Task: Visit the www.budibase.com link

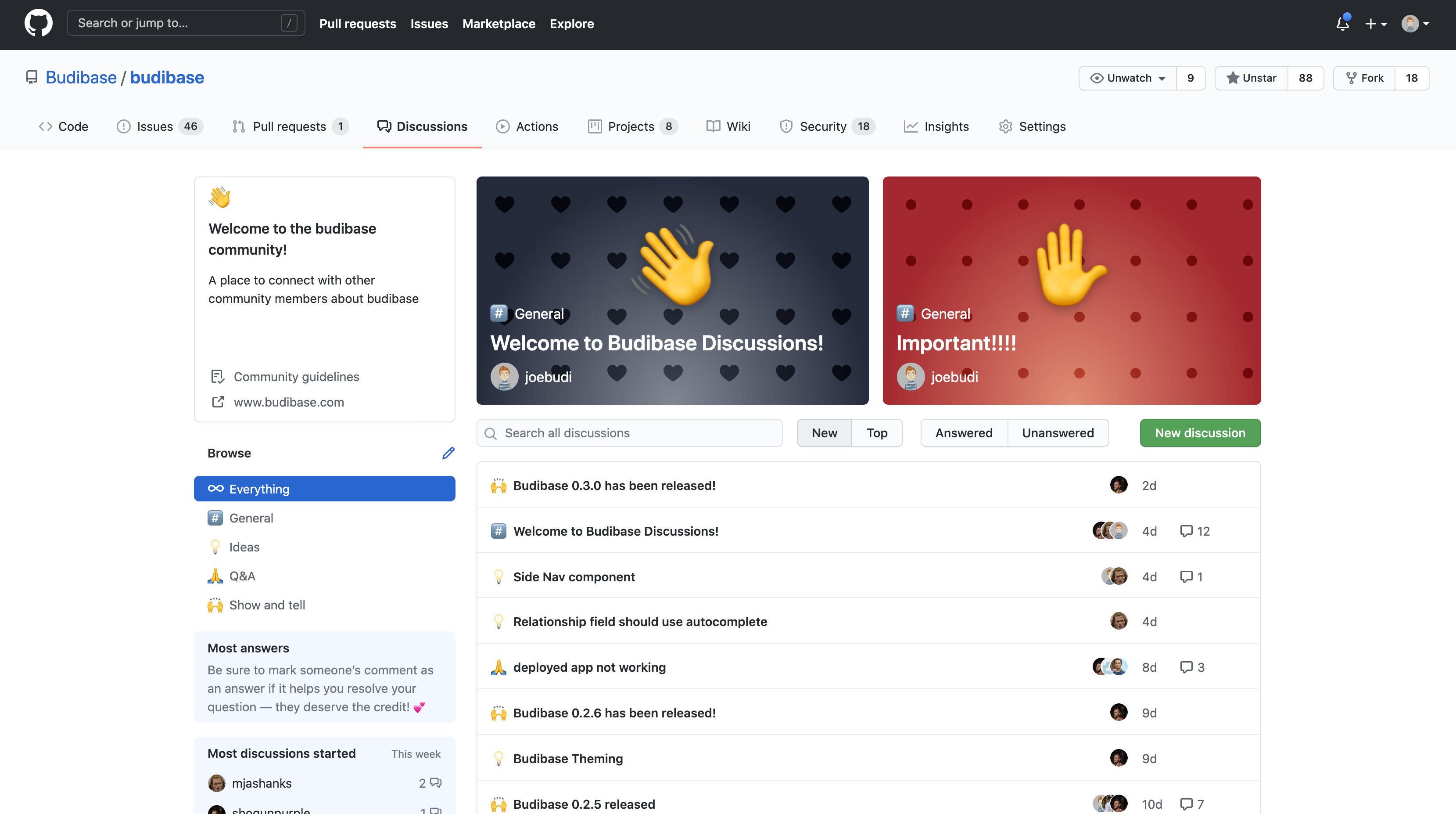Action: click(289, 402)
